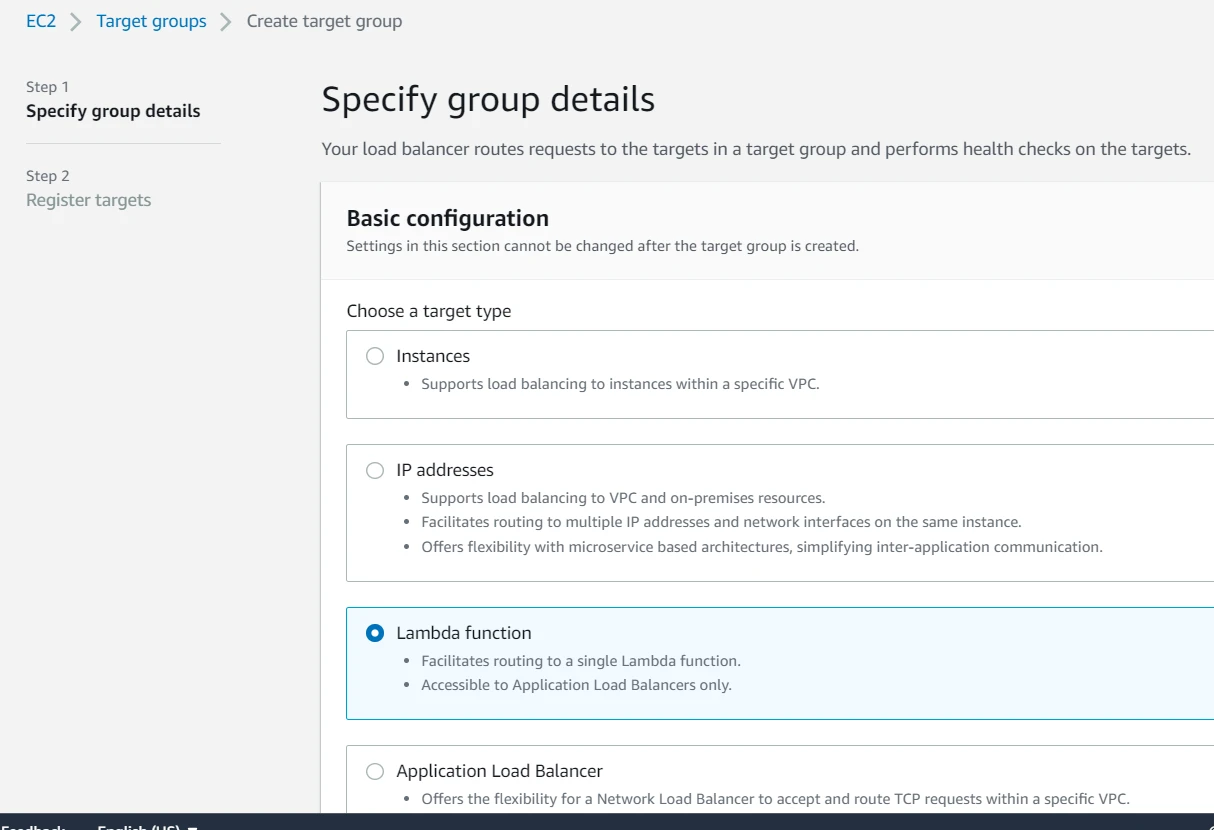
Task: Click the chevron icon after Target groups breadcrumb
Action: coord(226,22)
